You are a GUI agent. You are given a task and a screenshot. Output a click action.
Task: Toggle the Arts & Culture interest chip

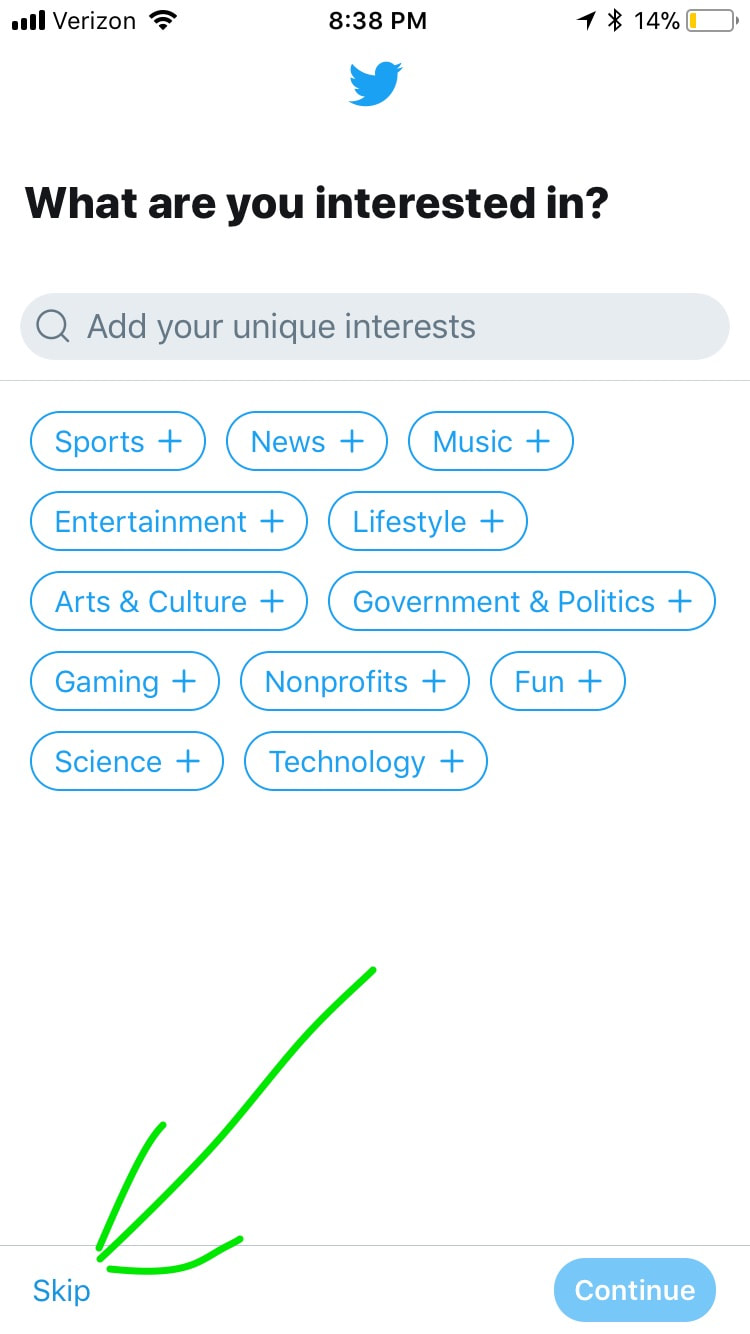[169, 601]
